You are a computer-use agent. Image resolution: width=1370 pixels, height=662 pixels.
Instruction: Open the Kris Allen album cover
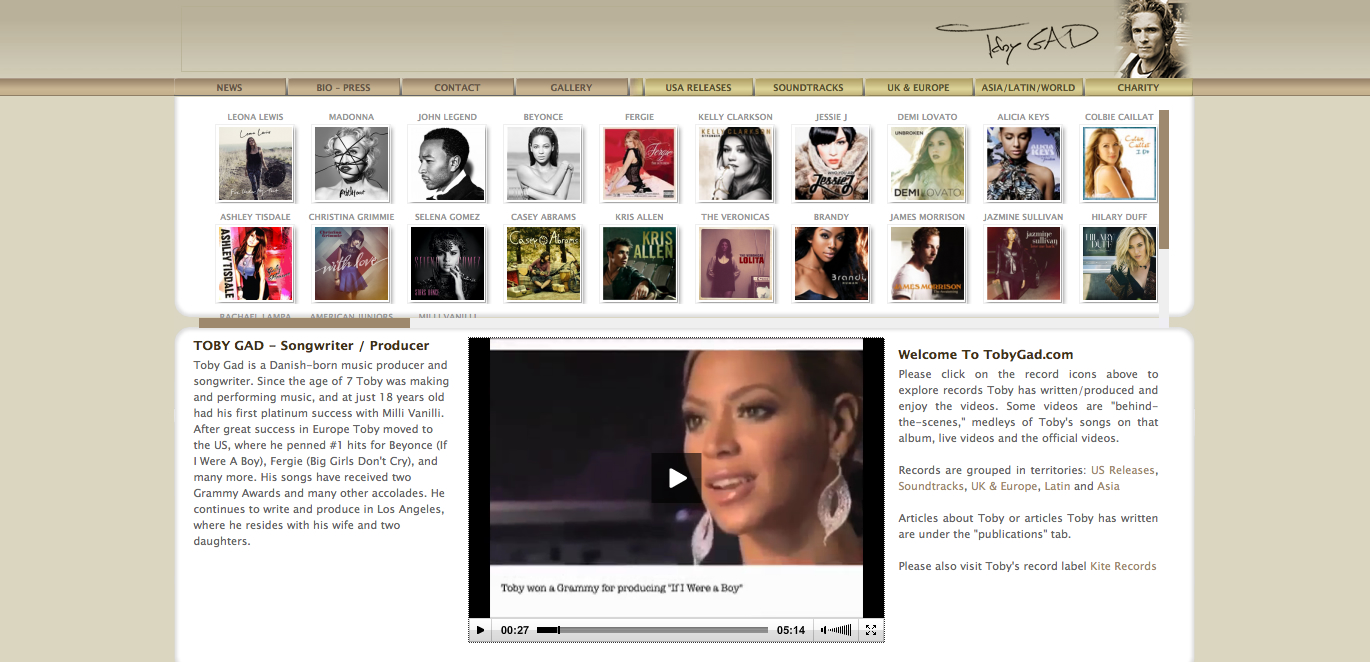[640, 264]
